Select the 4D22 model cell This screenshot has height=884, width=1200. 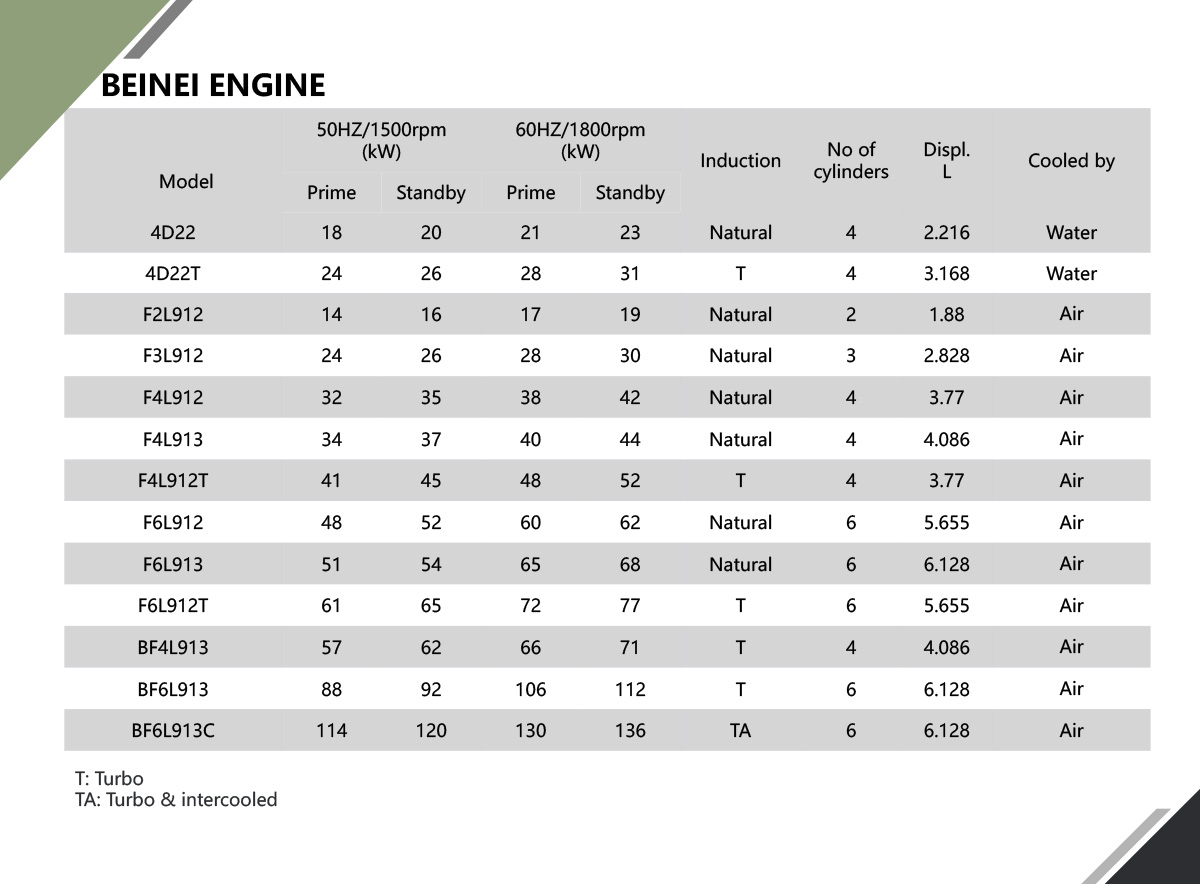click(x=173, y=233)
